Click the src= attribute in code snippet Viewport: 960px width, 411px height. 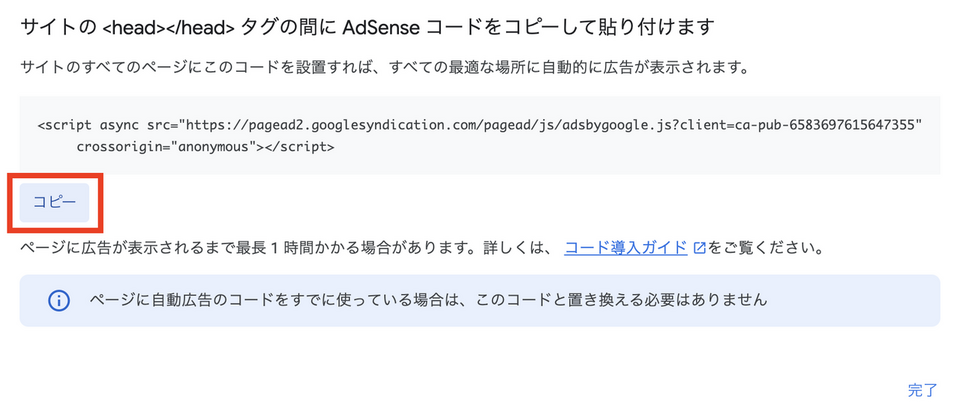click(x=163, y=126)
